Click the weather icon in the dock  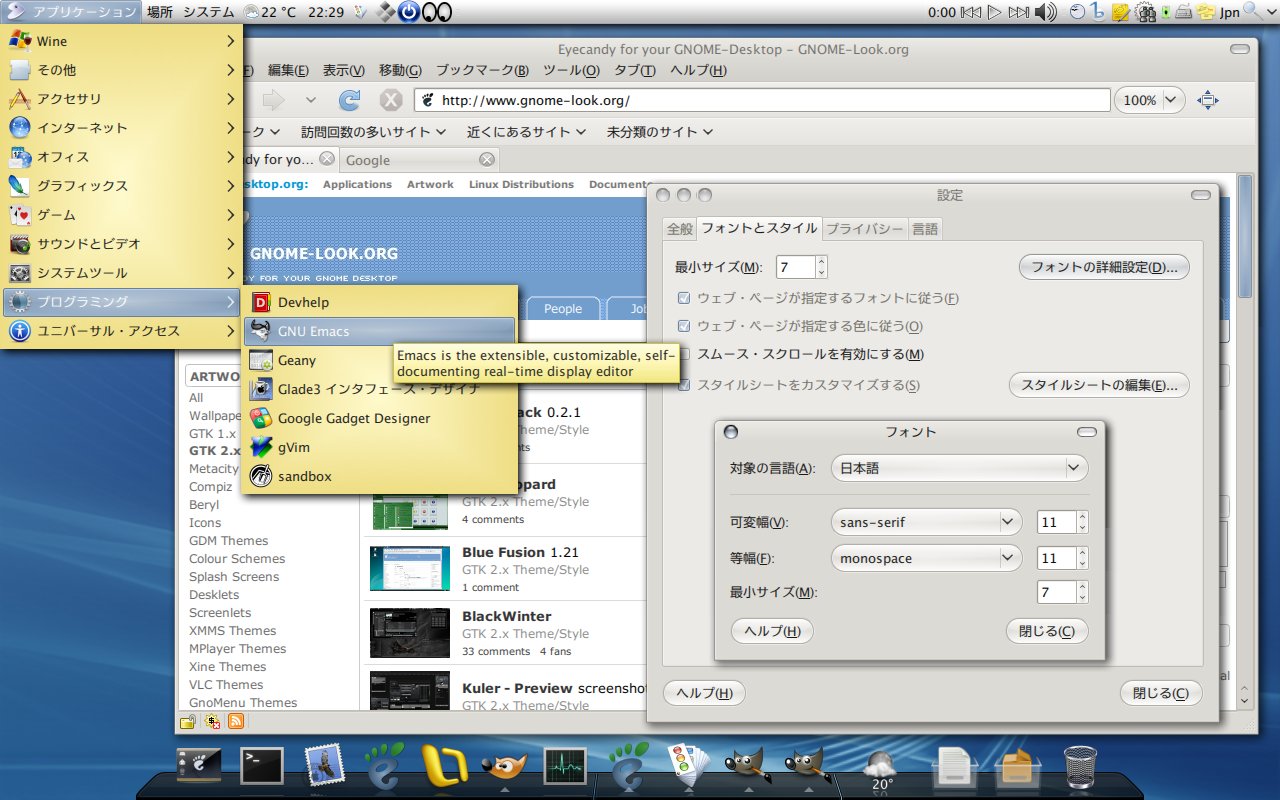pyautogui.click(x=882, y=768)
